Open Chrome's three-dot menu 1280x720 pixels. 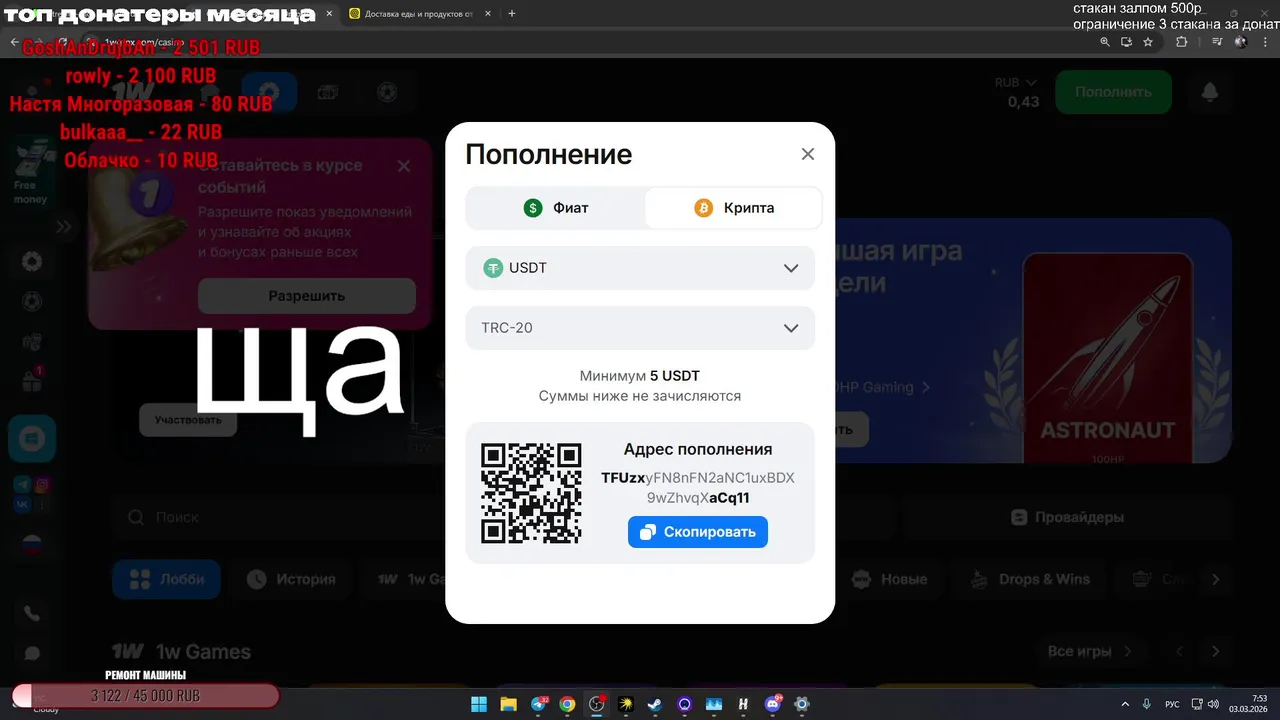[x=1264, y=42]
